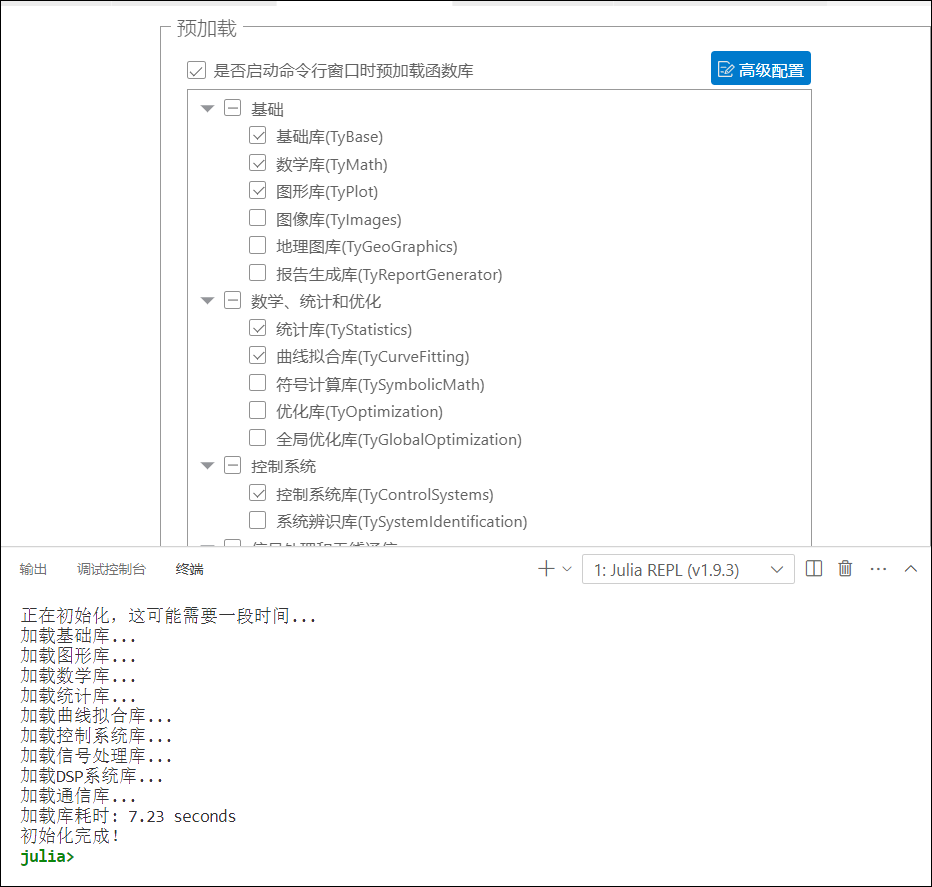Open the Julia REPL terminal selector dropdown
Viewport: 932px width, 887px height.
pos(688,569)
